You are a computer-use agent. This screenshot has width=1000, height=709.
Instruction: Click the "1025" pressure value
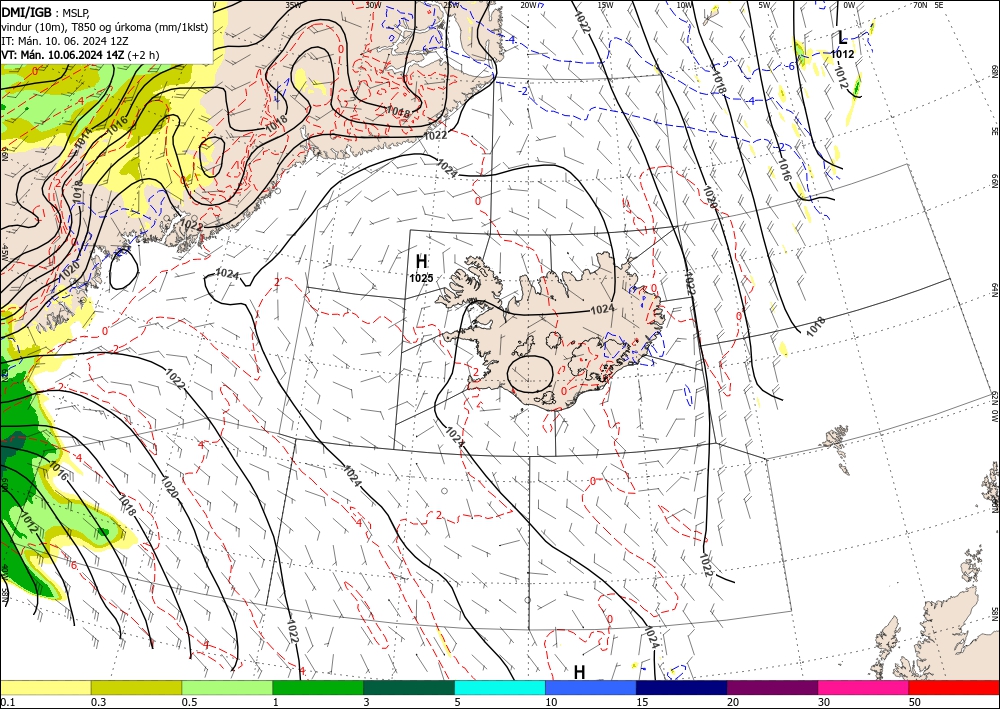[421, 278]
